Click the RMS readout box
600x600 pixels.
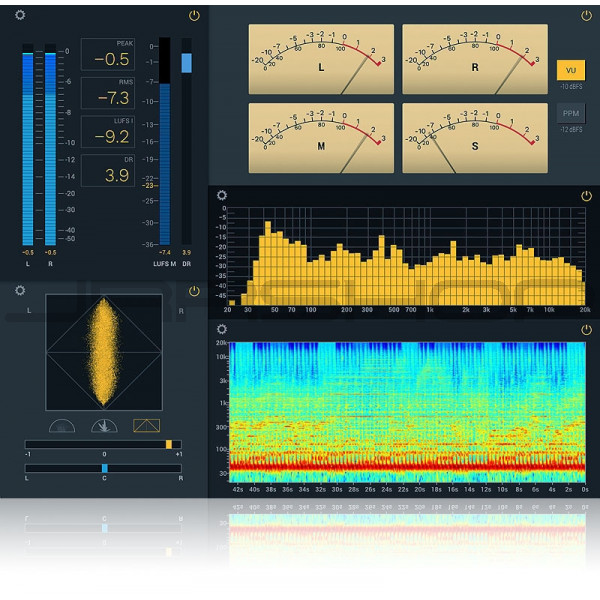click(x=107, y=94)
